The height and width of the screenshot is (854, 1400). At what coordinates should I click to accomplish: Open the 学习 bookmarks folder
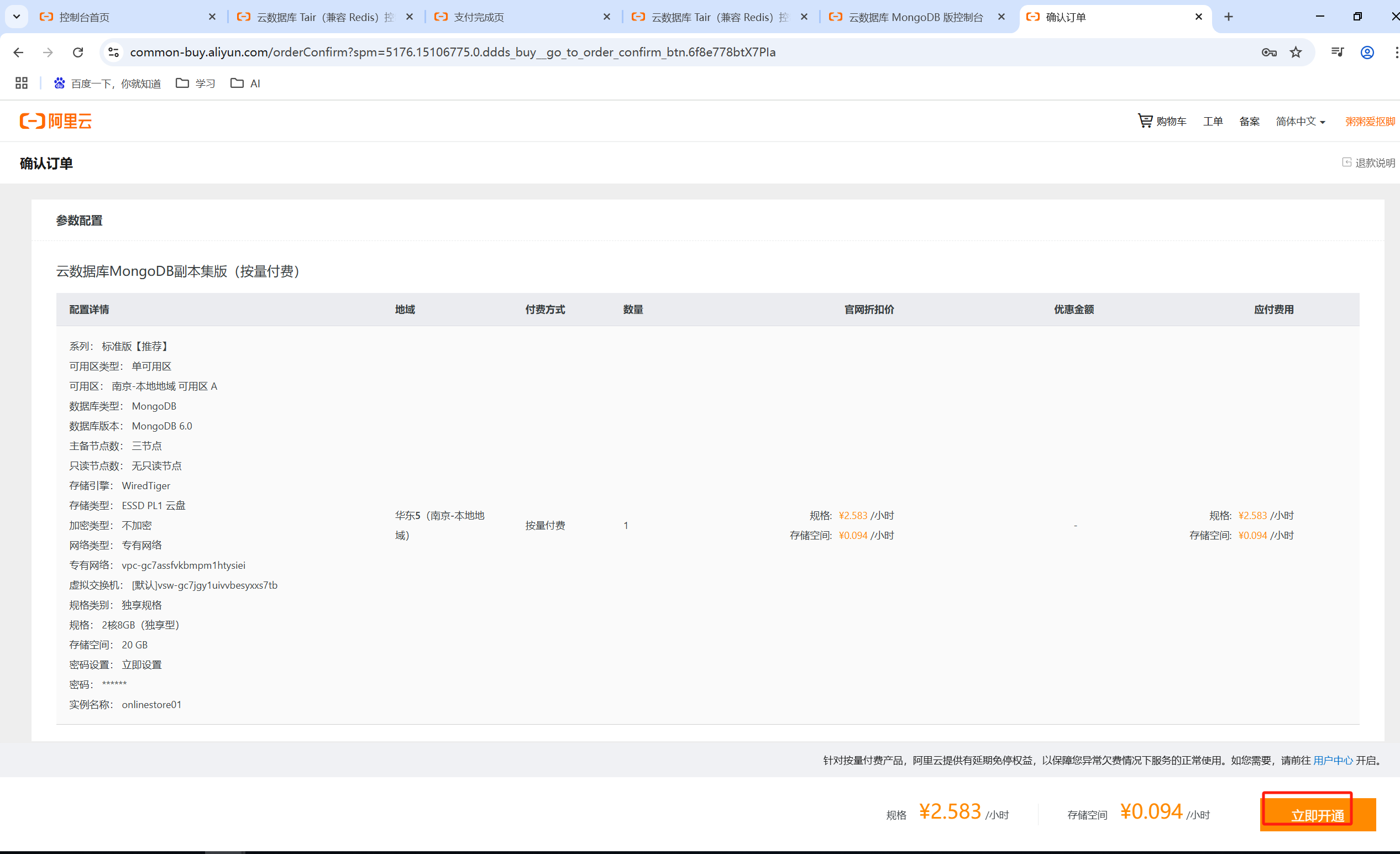pos(196,83)
